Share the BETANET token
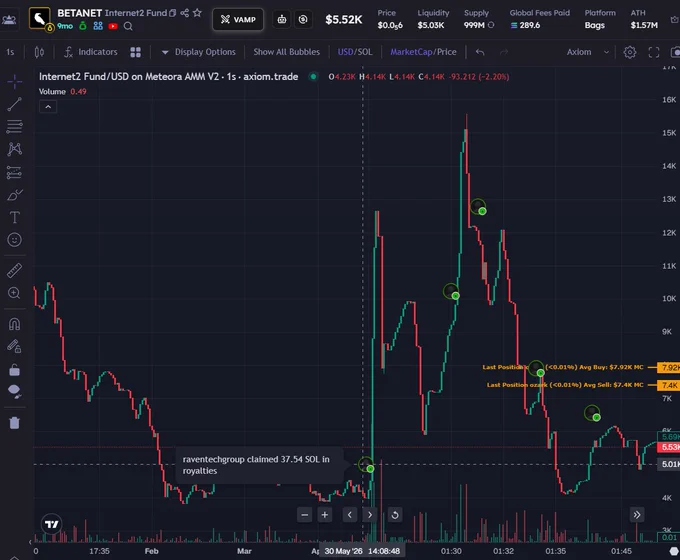This screenshot has height=560, width=680. 185,13
